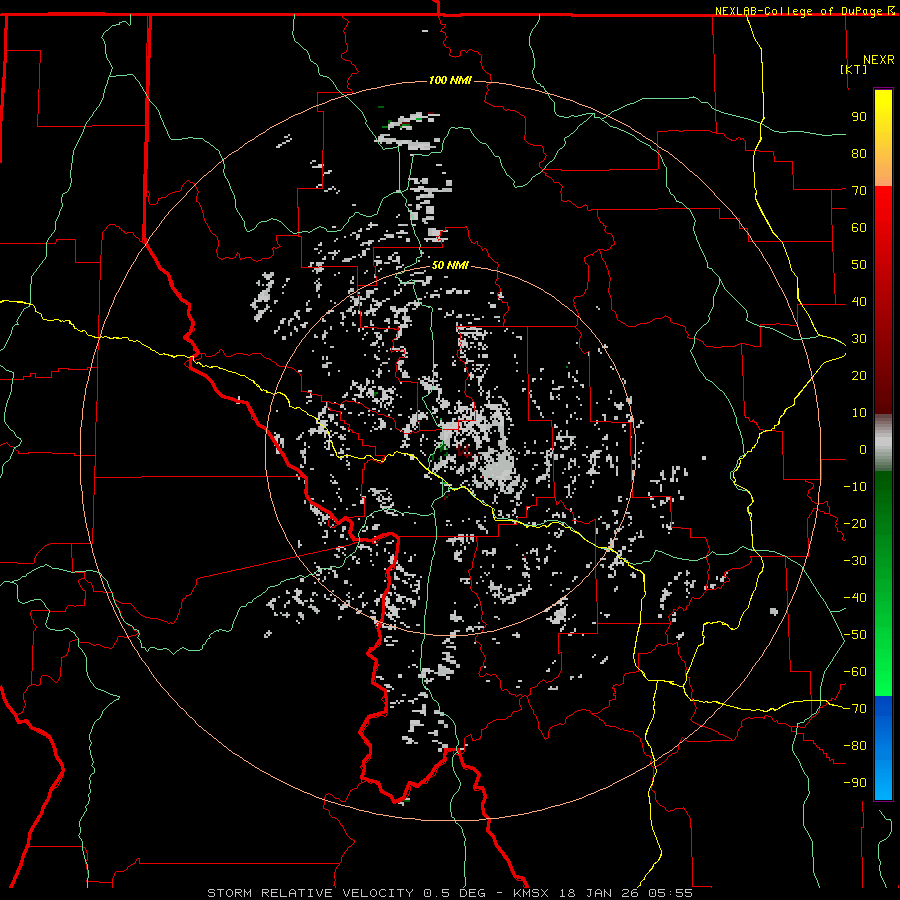Select the 50 NMI range ring label

[x=450, y=265]
